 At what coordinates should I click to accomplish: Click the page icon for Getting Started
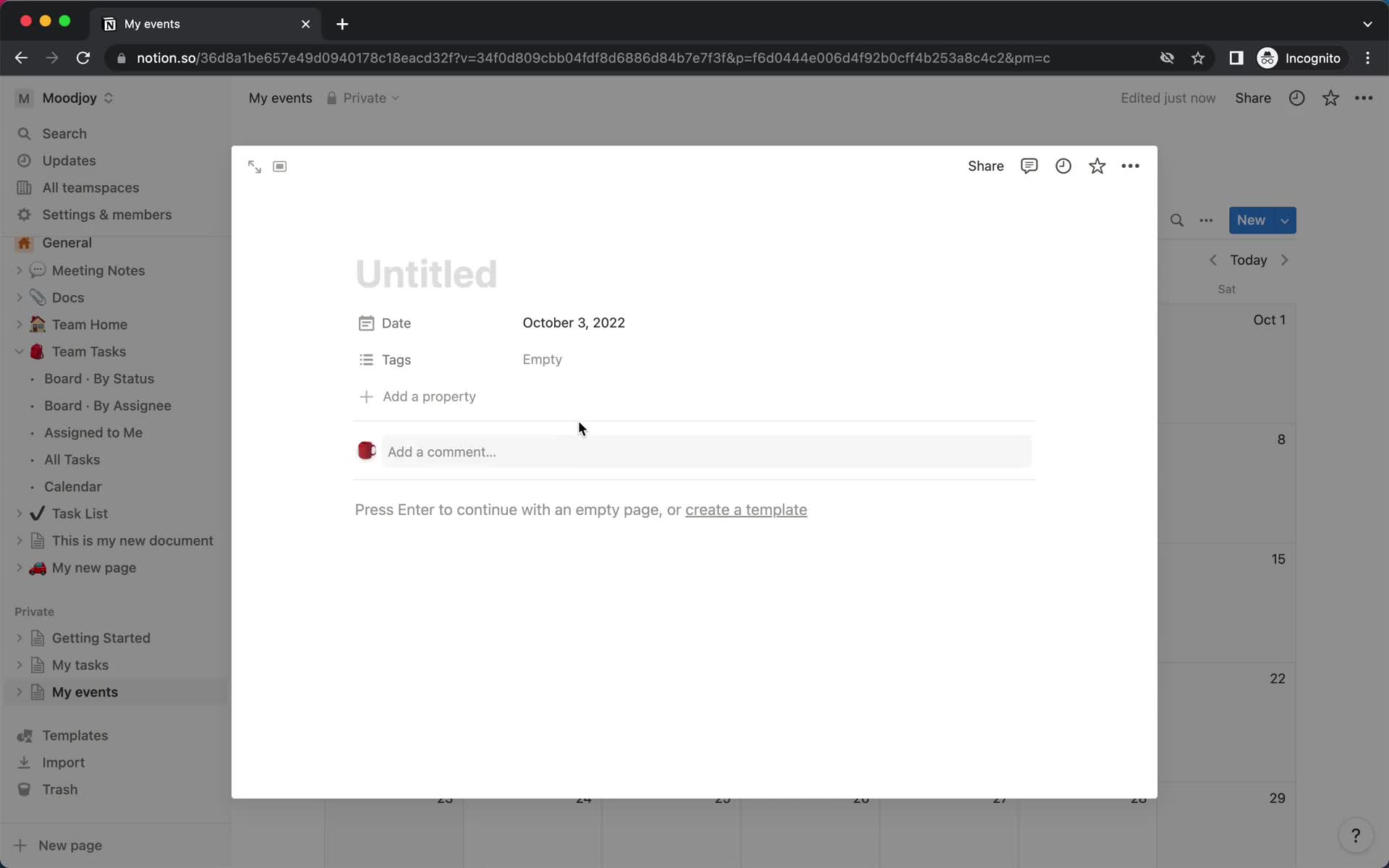pos(37,637)
